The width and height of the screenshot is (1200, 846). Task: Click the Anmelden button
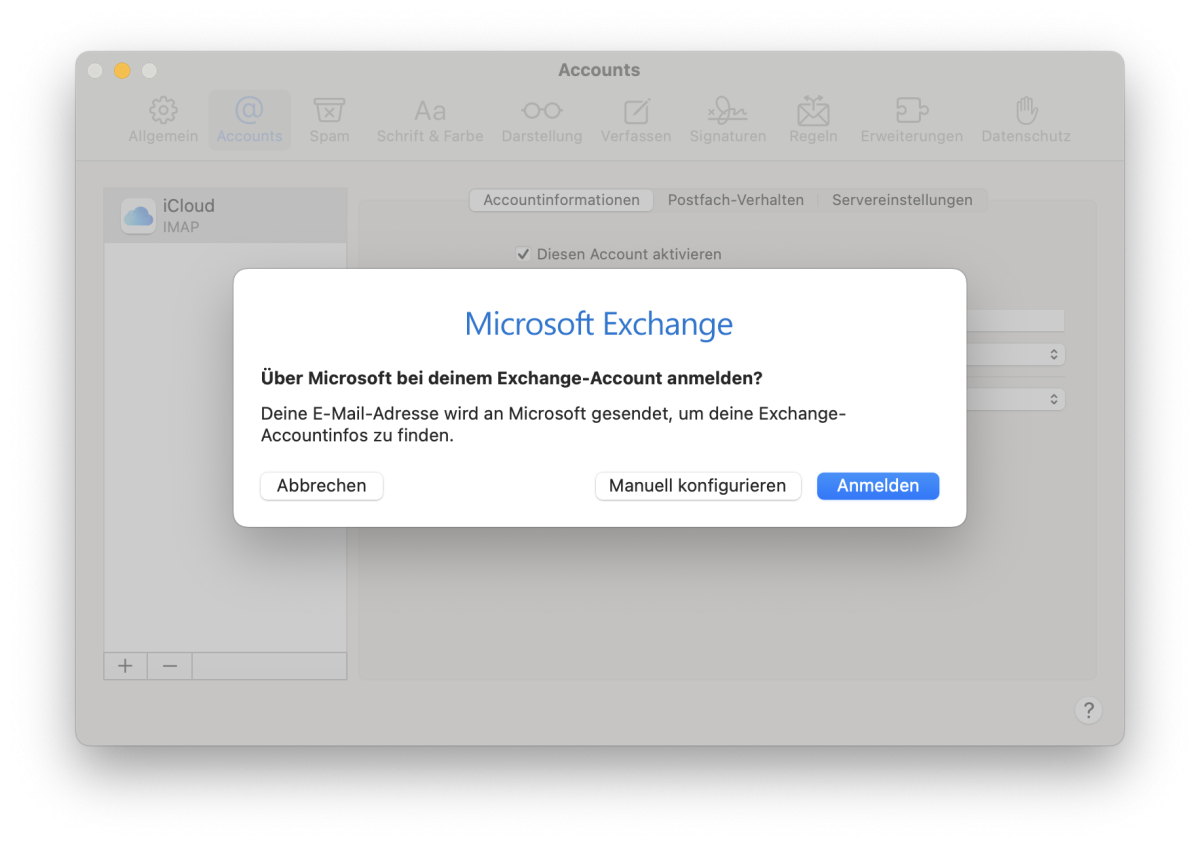tap(878, 486)
